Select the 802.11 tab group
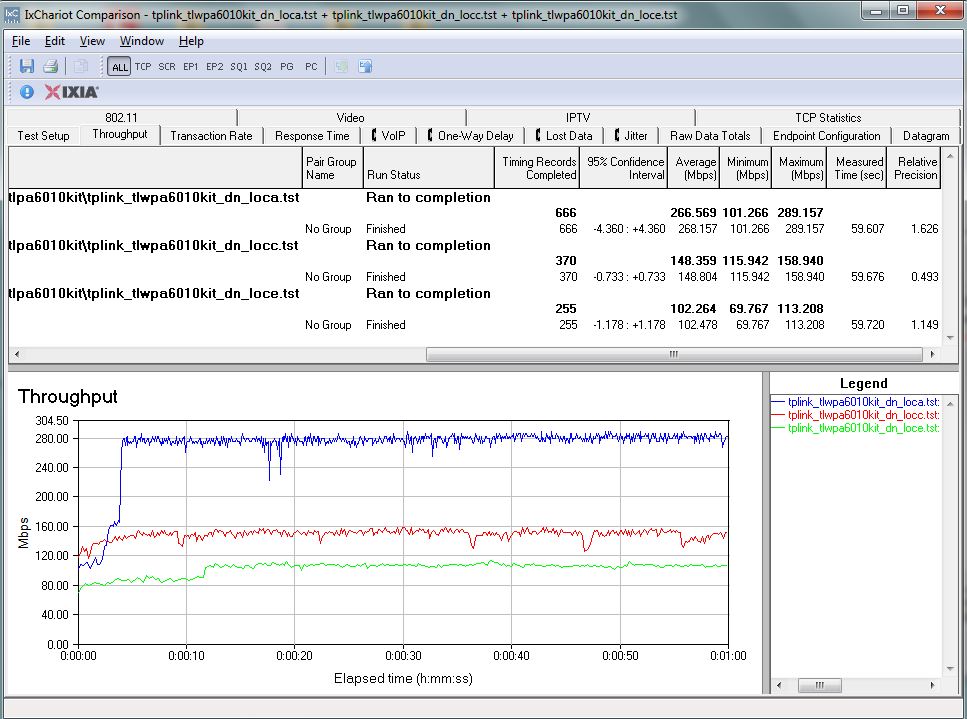Viewport: 967px width, 719px height. 121,118
